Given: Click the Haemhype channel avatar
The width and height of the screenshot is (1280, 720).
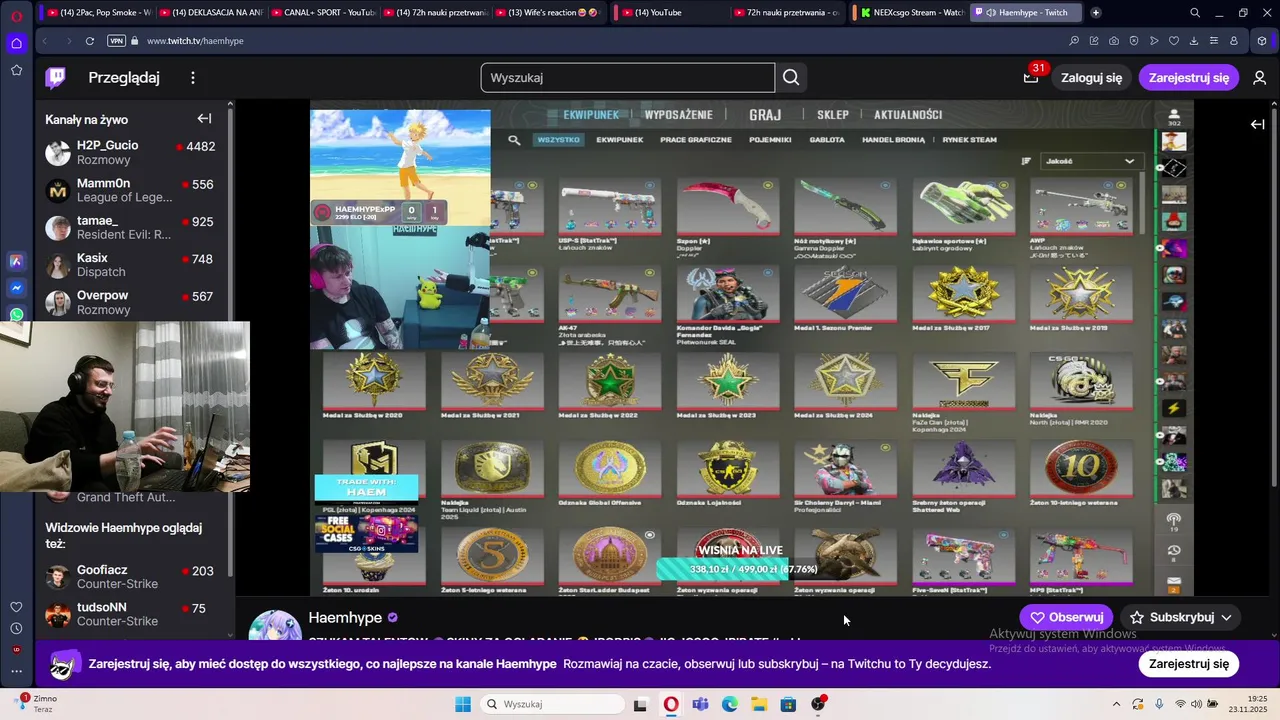Looking at the screenshot, I should click(275, 625).
